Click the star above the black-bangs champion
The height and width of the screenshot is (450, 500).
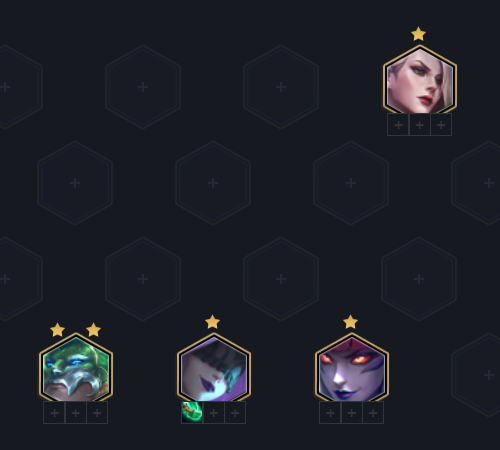pos(212,322)
